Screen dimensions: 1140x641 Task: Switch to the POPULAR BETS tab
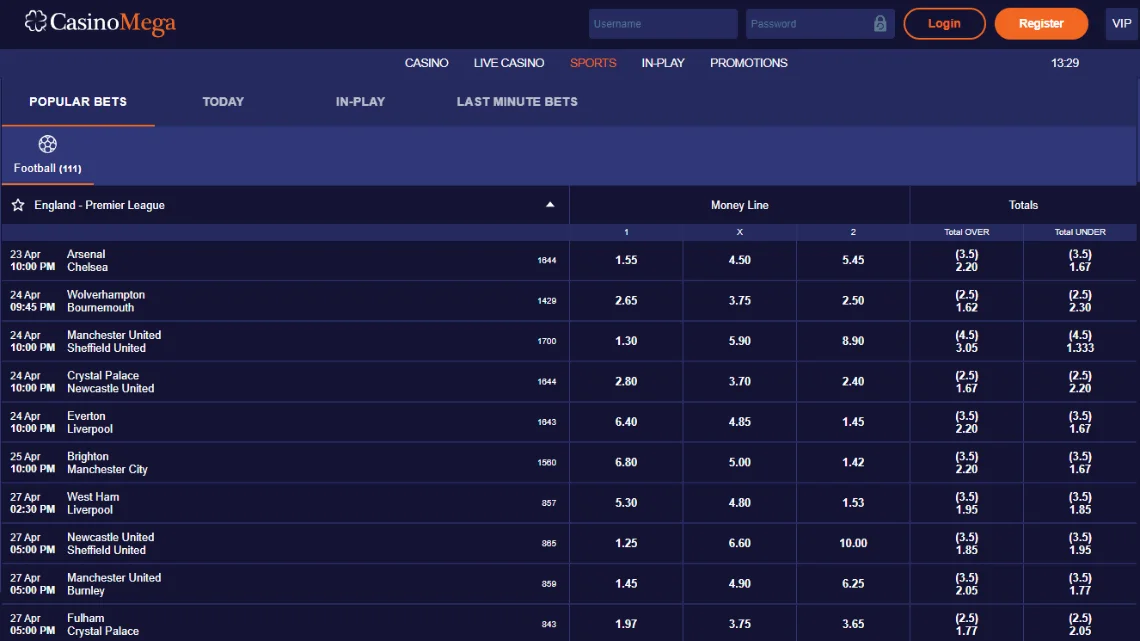coord(78,102)
